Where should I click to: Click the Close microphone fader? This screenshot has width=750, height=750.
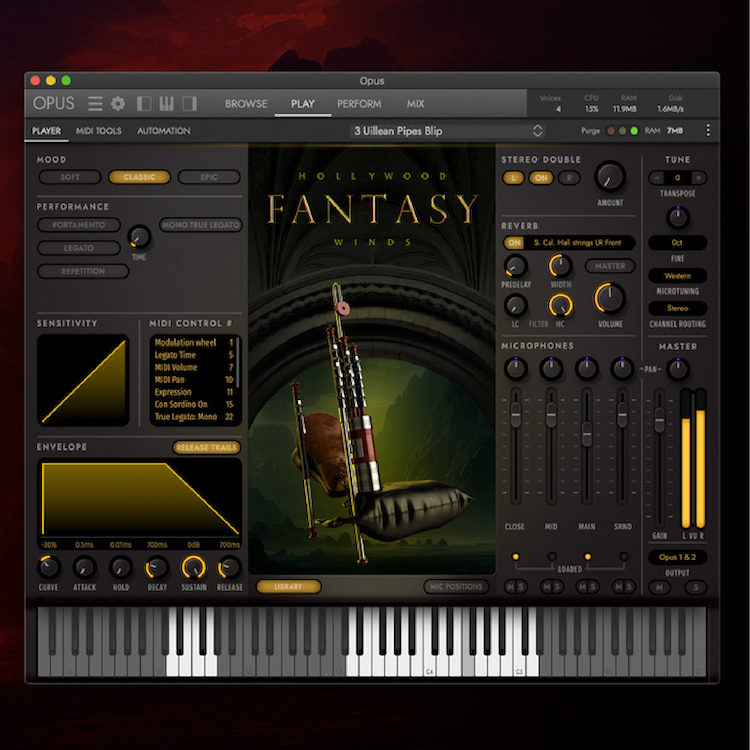516,415
